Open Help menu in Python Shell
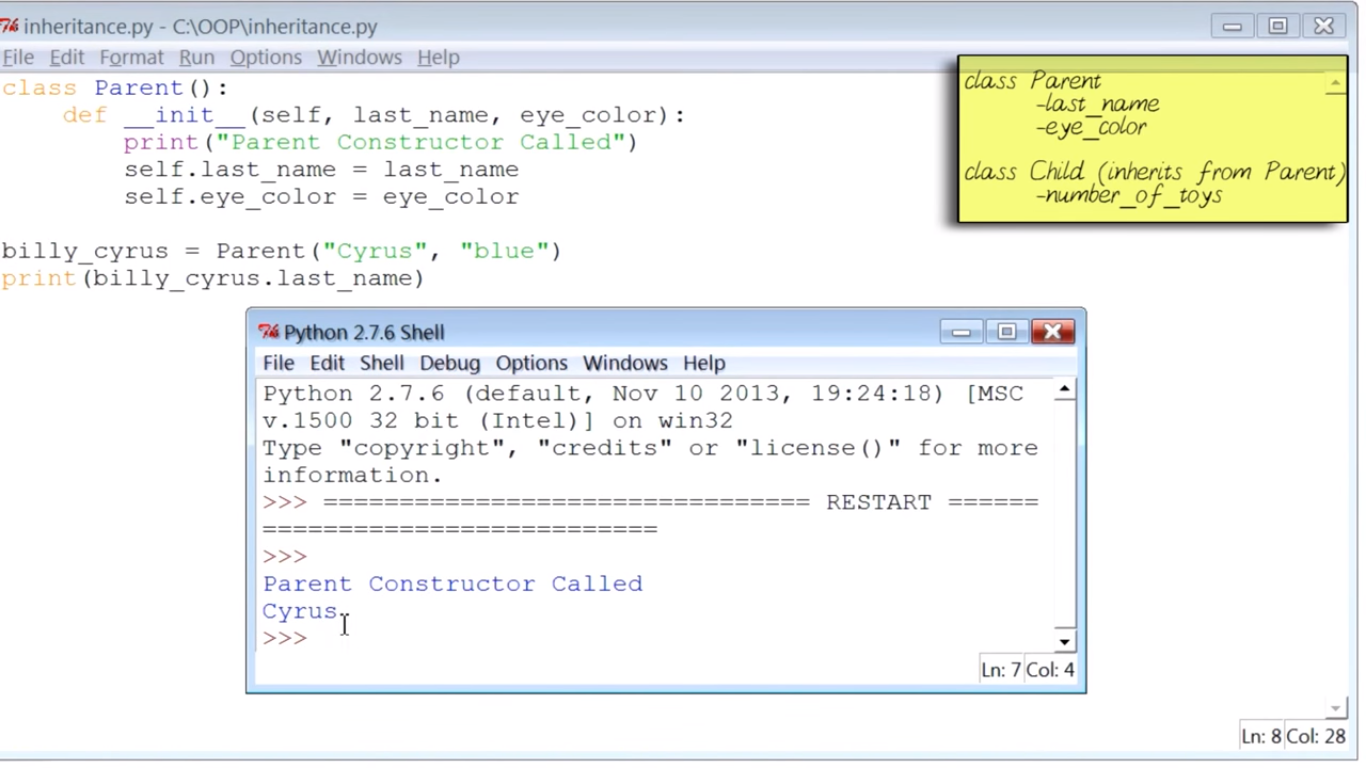Screen dimensions: 1366x768 [x=704, y=363]
